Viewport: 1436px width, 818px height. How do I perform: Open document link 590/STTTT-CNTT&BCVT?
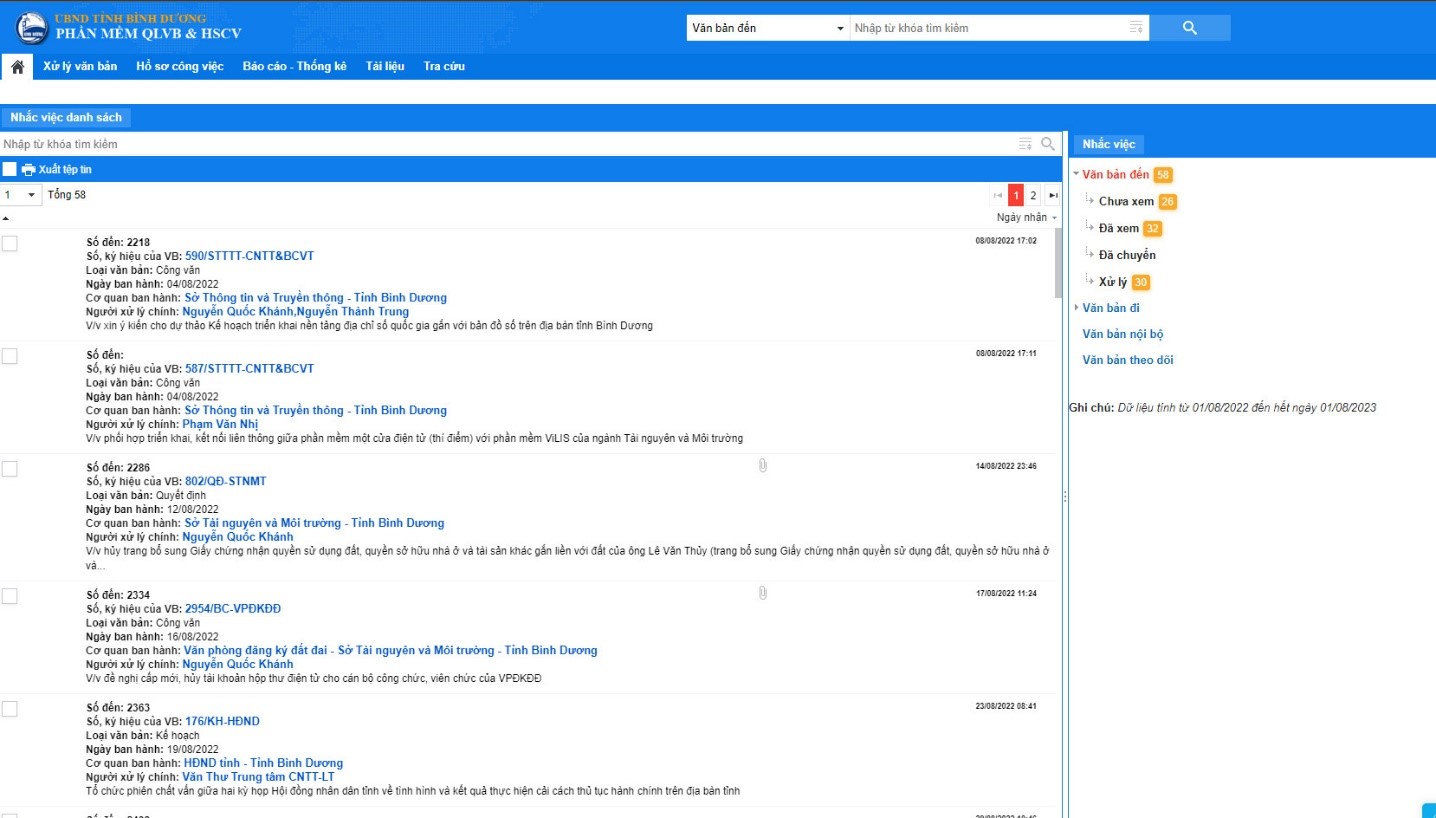[x=249, y=256]
